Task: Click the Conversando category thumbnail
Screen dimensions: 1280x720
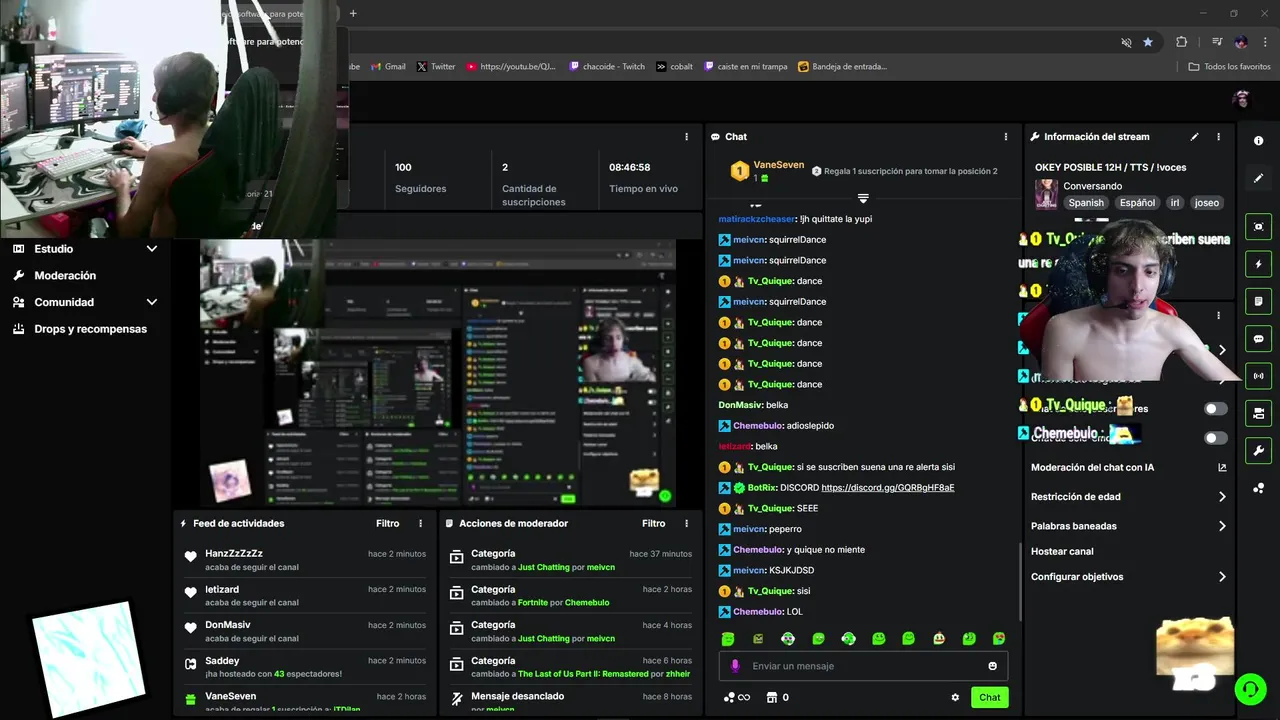Action: point(1046,194)
